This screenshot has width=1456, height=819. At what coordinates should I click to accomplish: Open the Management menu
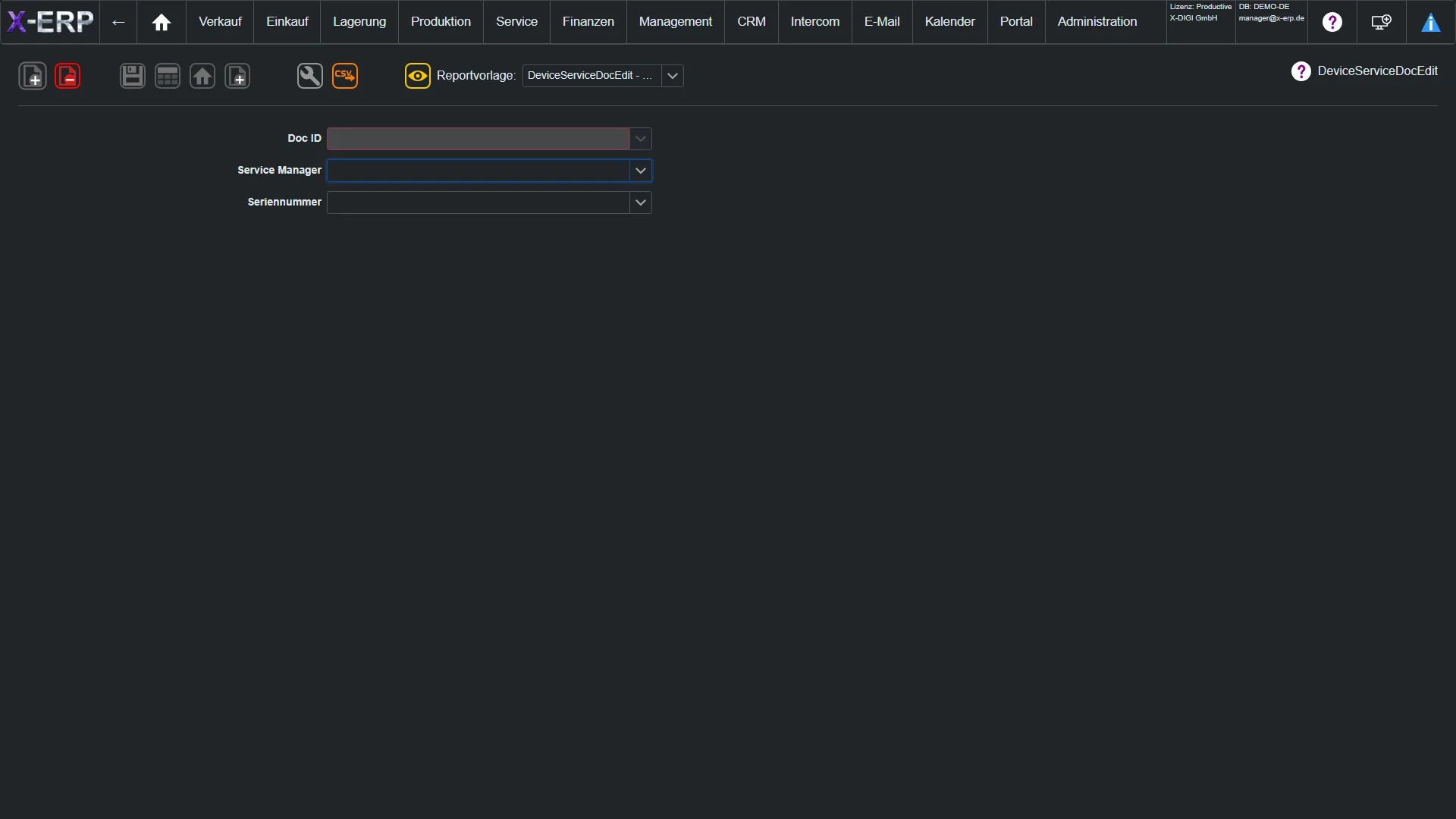pos(676,22)
